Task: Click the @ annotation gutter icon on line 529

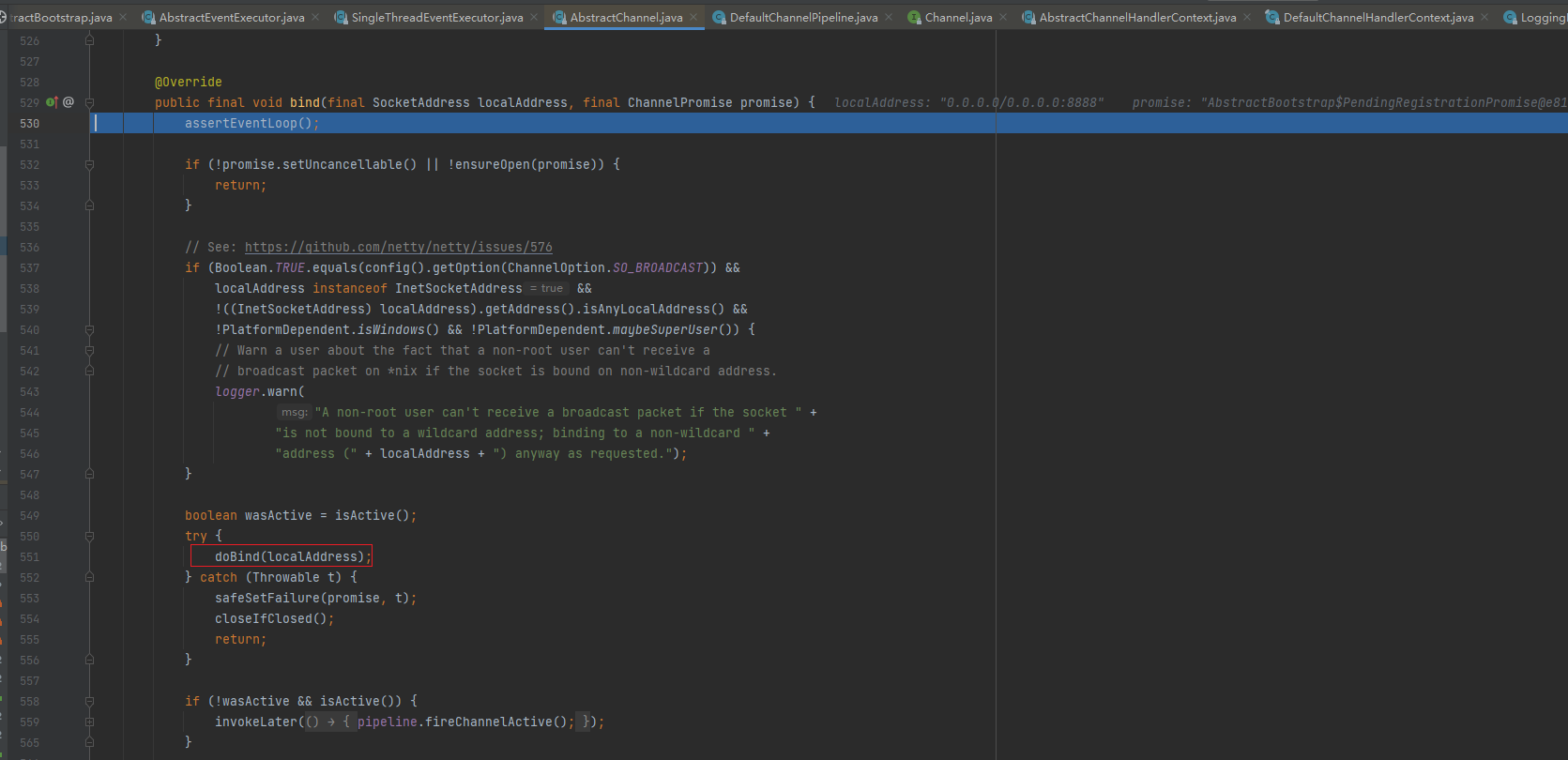Action: point(69,102)
